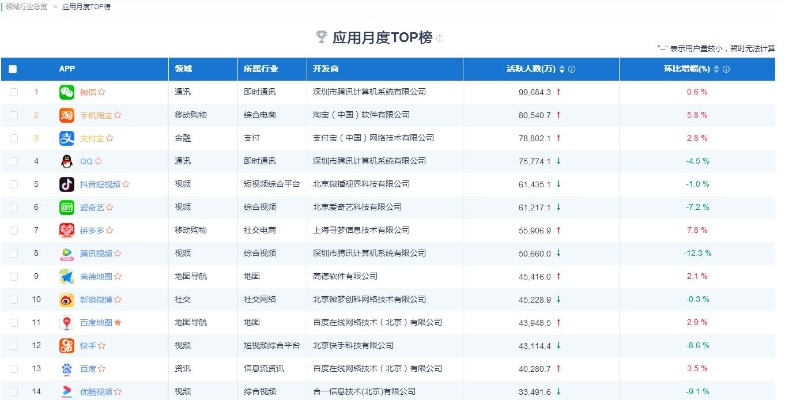Click the Taobao app icon
This screenshot has width=785, height=400.
67,115
